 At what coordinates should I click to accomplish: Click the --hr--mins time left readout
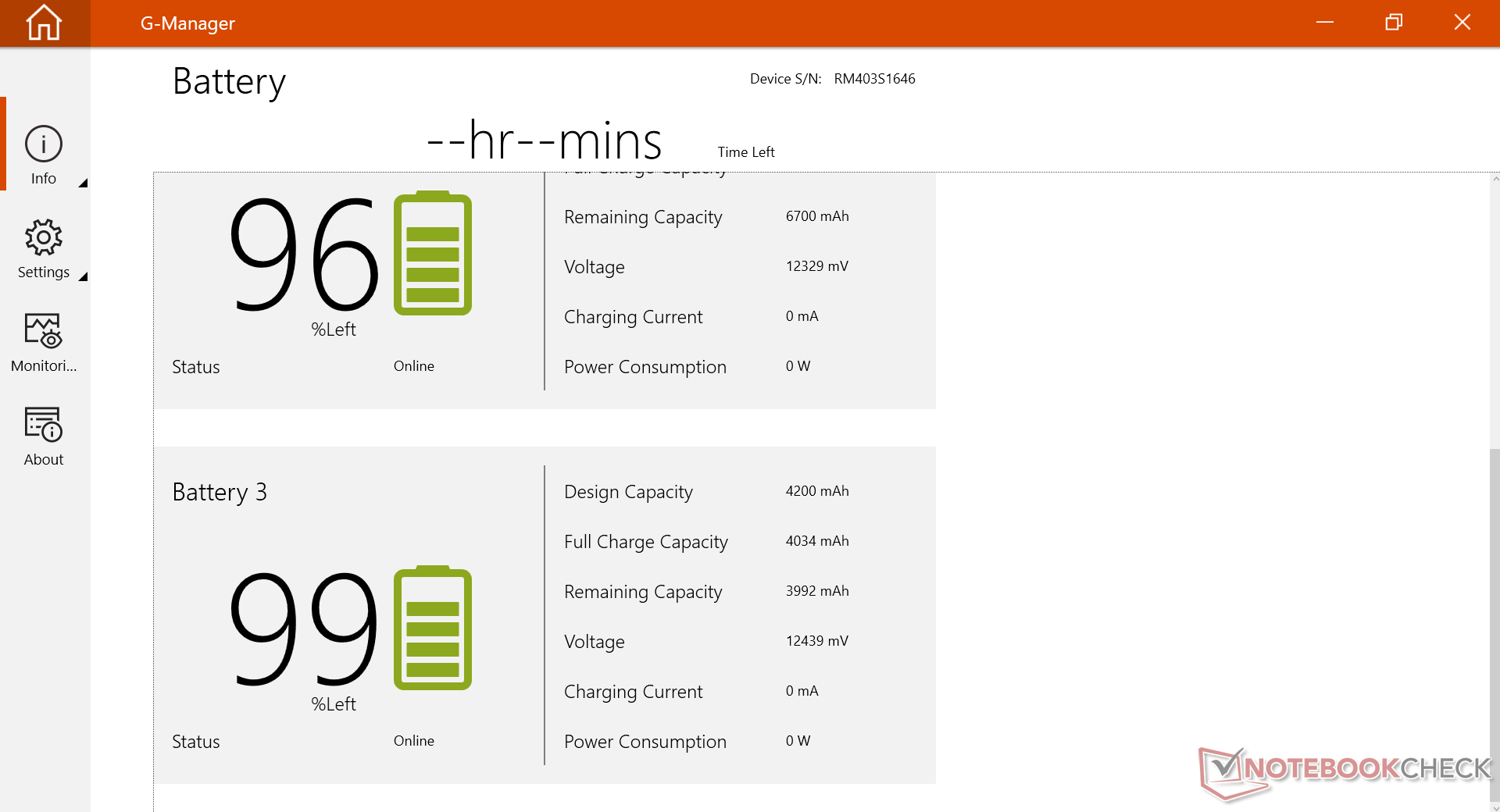tap(545, 141)
